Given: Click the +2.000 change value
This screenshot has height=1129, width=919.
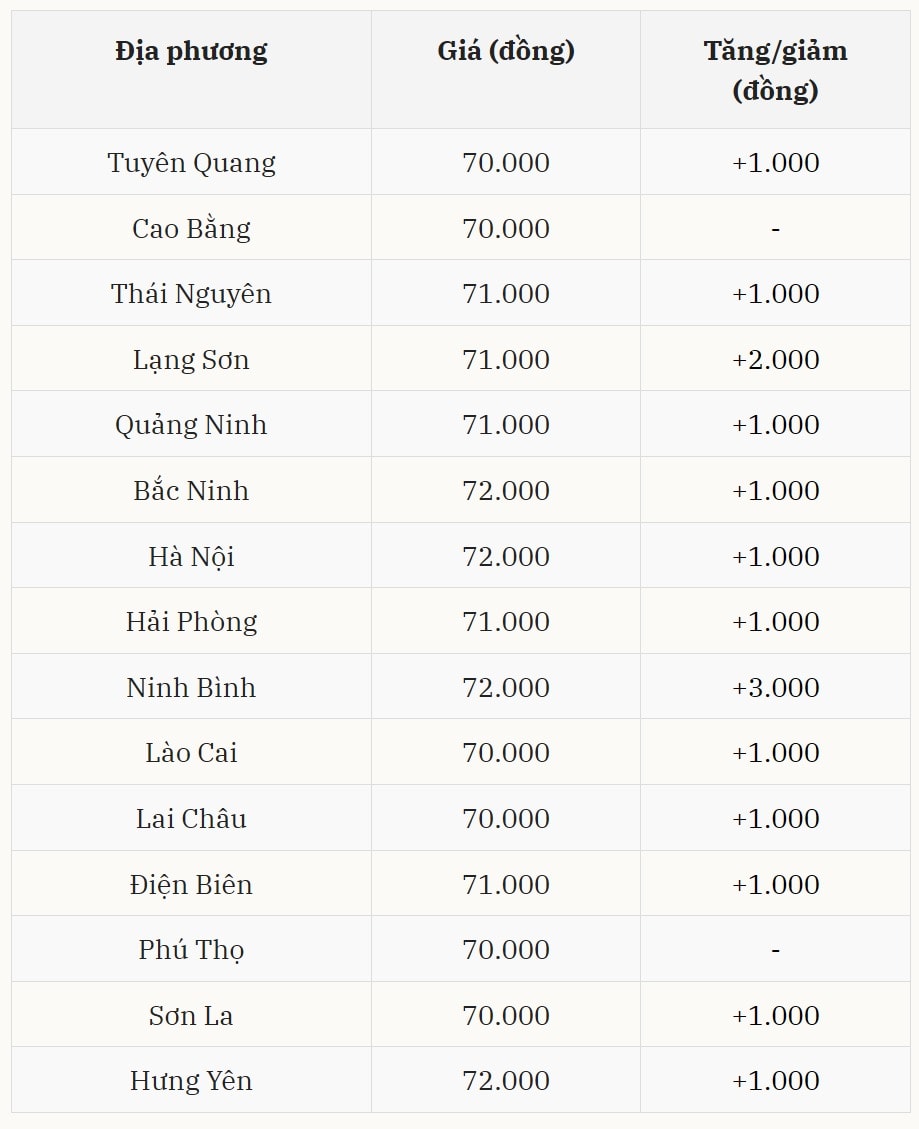Looking at the screenshot, I should (x=775, y=360).
